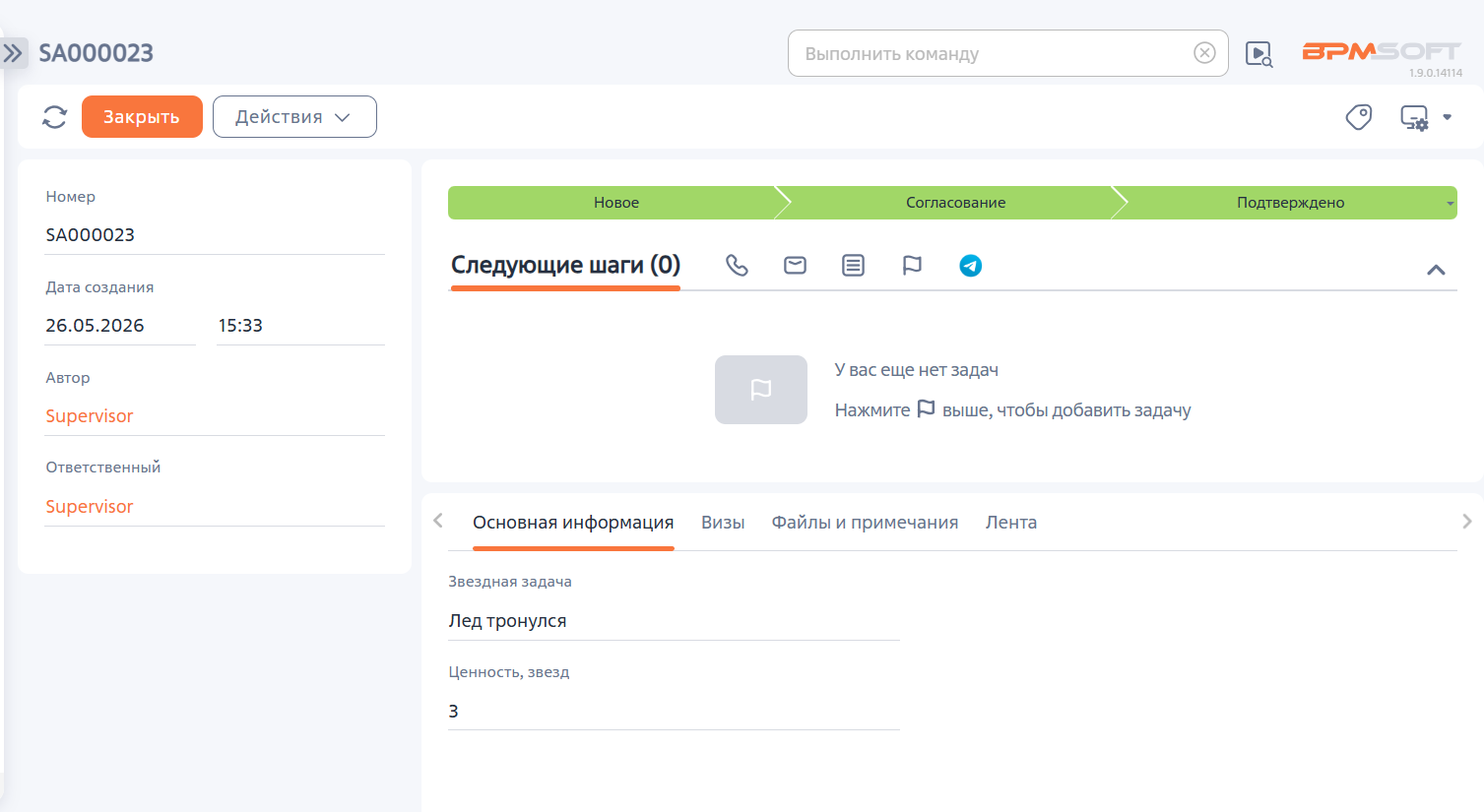Open the Лента tab
This screenshot has width=1484, height=812.
click(1011, 523)
